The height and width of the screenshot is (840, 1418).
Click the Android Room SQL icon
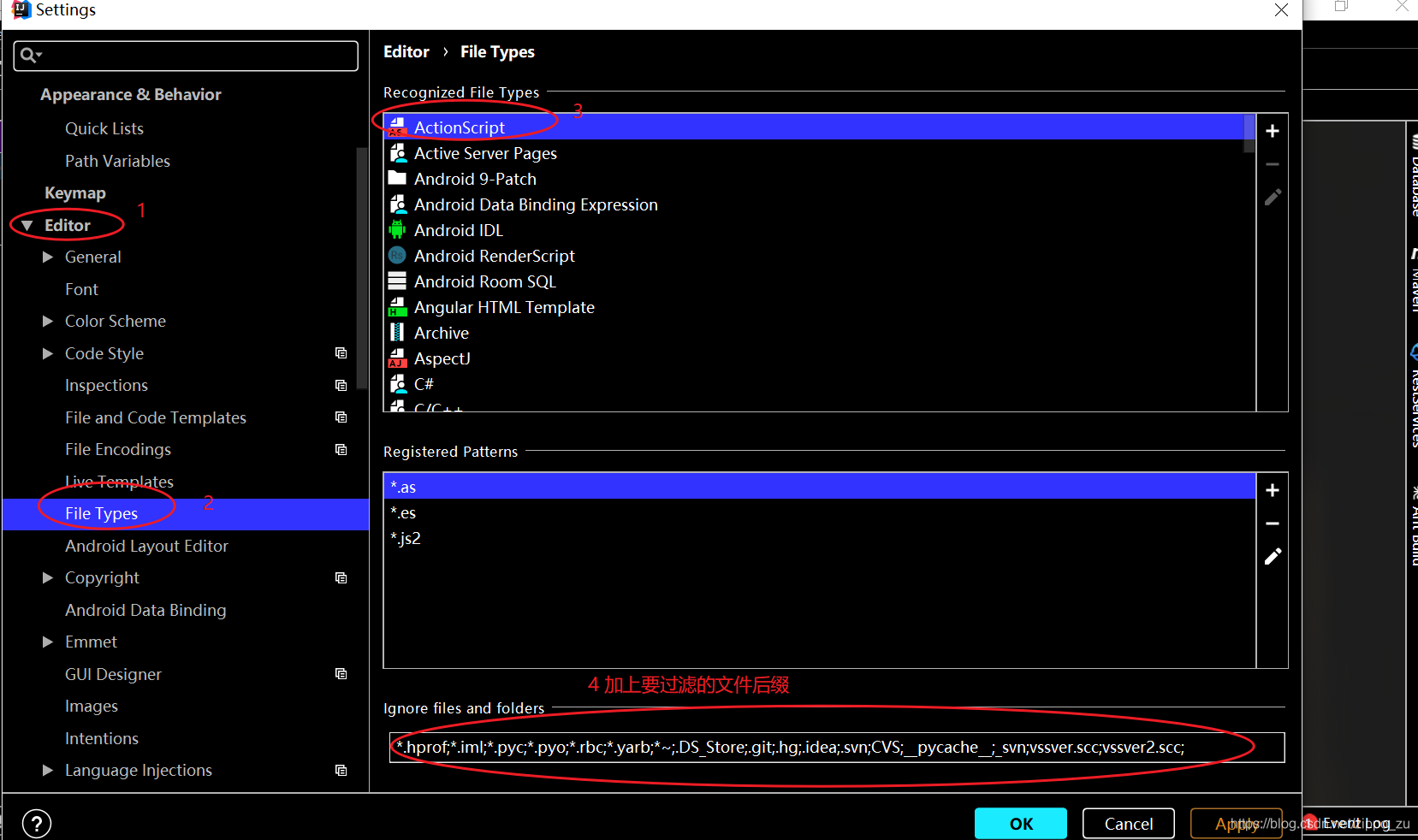point(397,281)
